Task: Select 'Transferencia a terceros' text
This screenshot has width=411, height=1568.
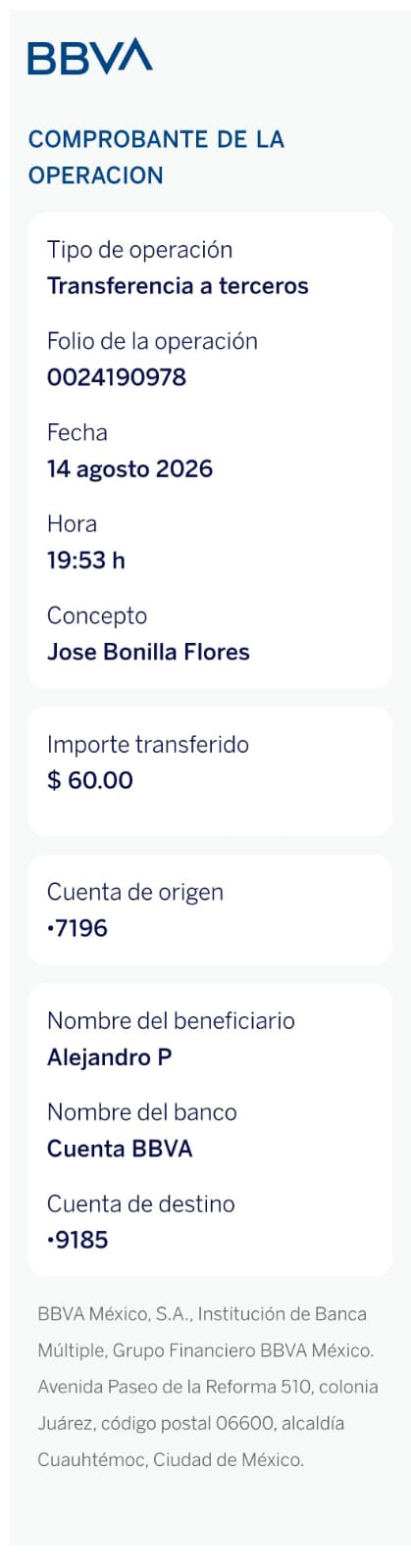Action: 178,286
